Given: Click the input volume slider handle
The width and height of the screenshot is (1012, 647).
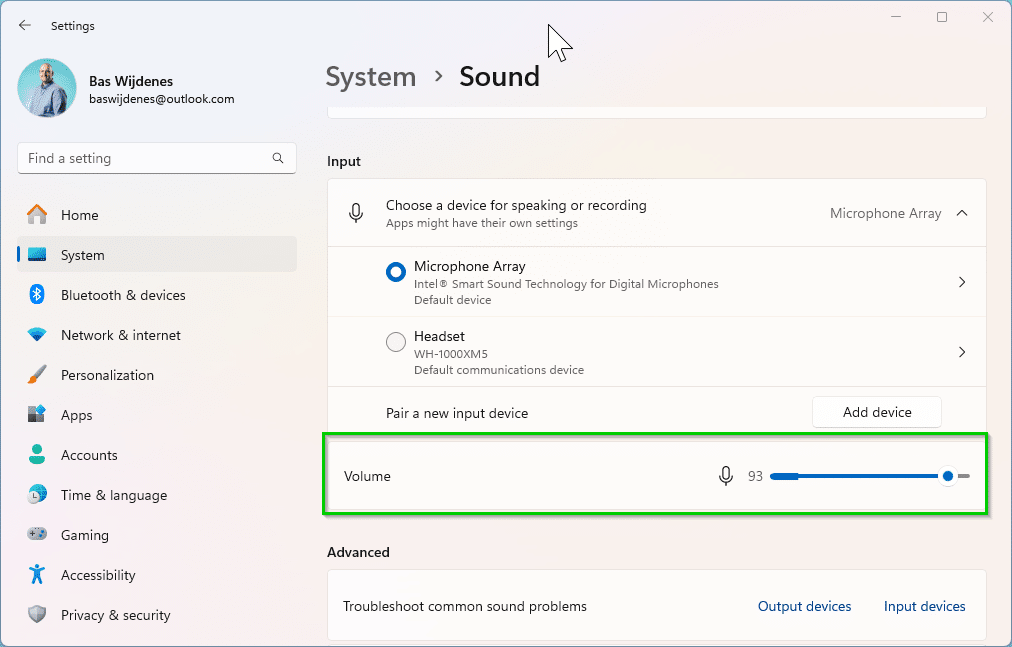Looking at the screenshot, I should pyautogui.click(x=947, y=476).
